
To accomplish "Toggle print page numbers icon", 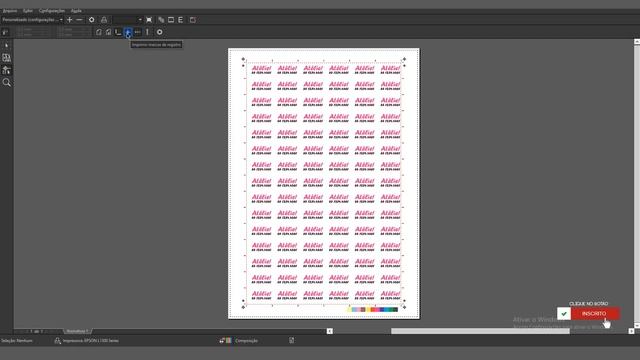I will coord(109,32).
